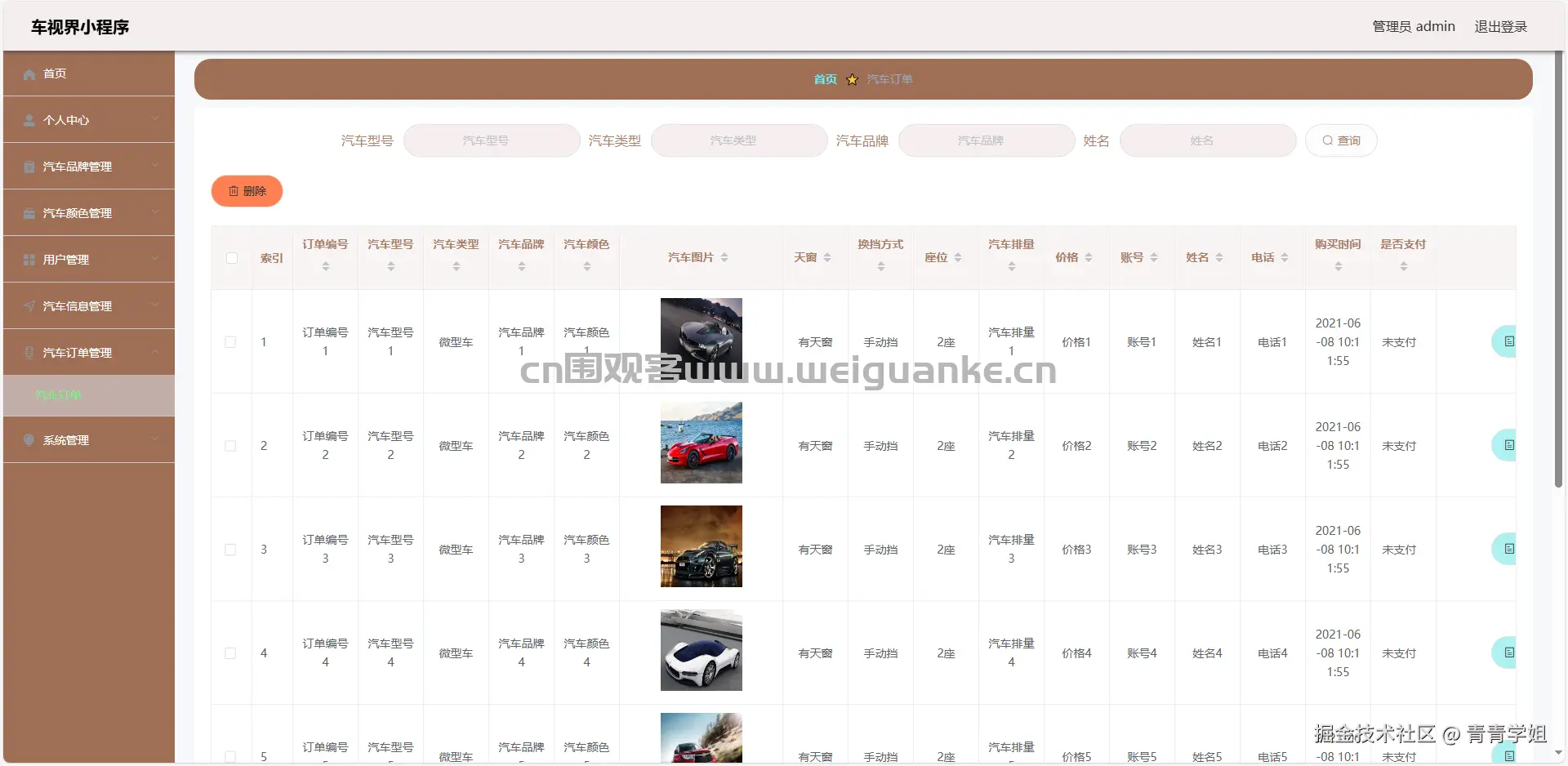Focus the 汽车类型 search field
The width and height of the screenshot is (1568, 766).
[x=739, y=140]
